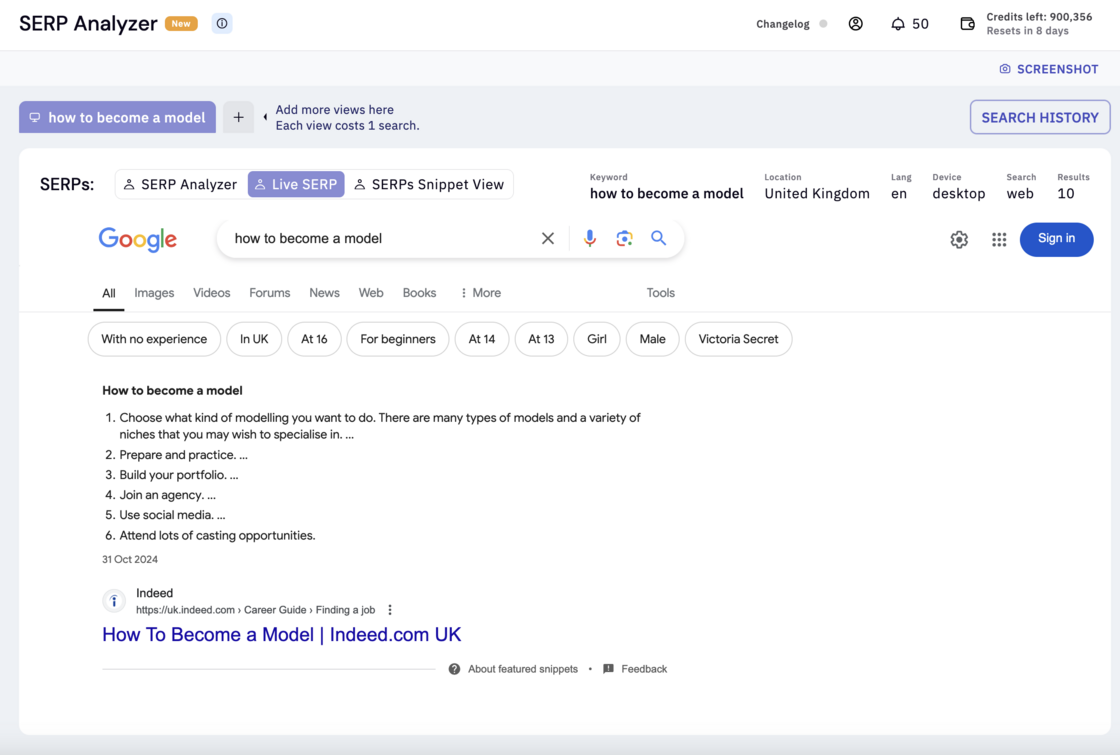Click 'Credits left: 900,356' text

tap(1039, 17)
